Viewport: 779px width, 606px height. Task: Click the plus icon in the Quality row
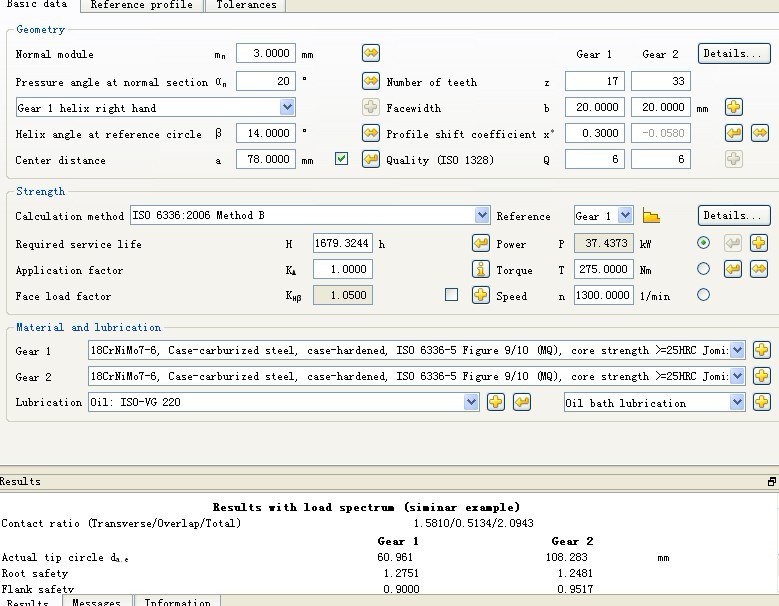(734, 159)
